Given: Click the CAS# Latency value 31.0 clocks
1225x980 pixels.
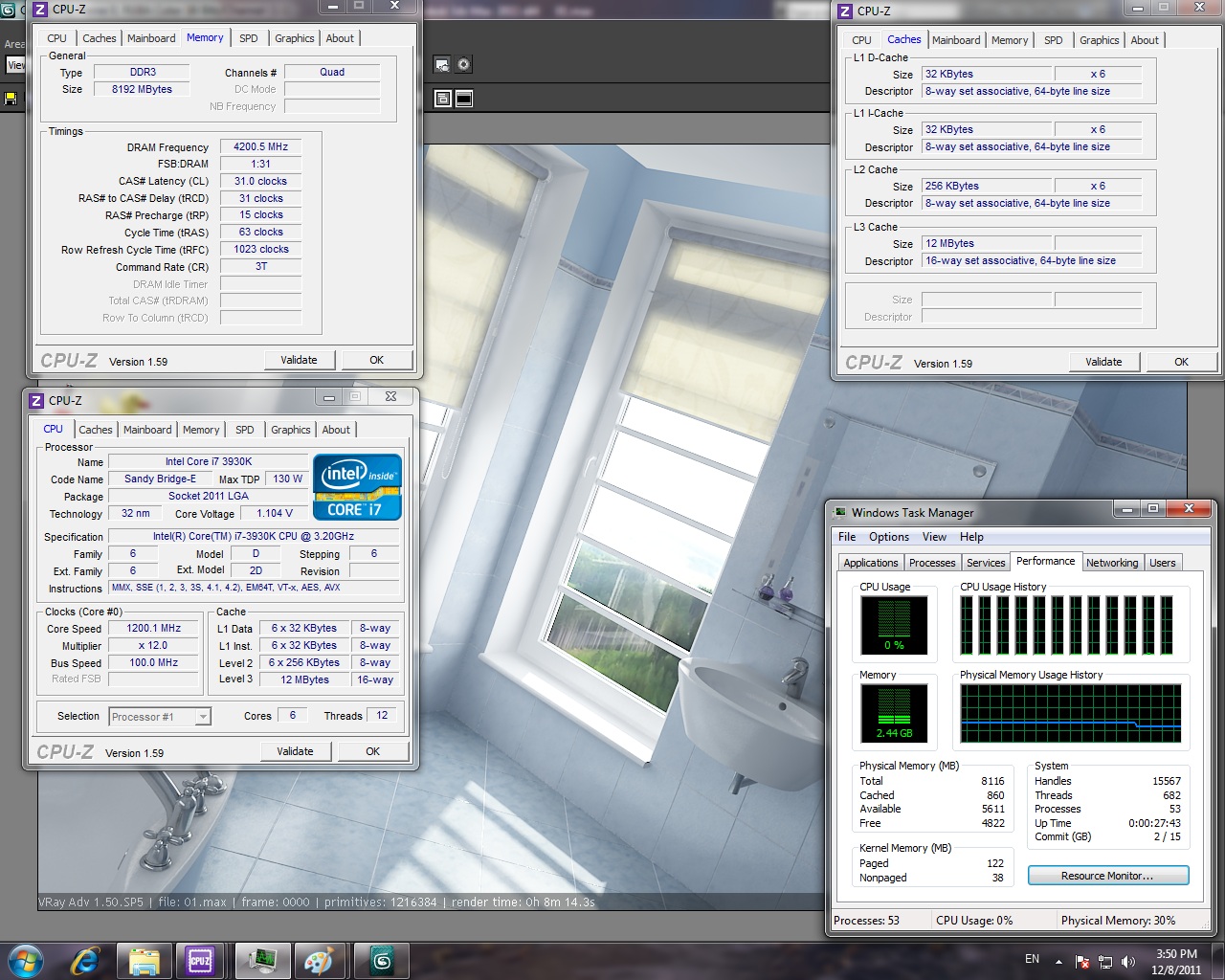Looking at the screenshot, I should [x=261, y=181].
